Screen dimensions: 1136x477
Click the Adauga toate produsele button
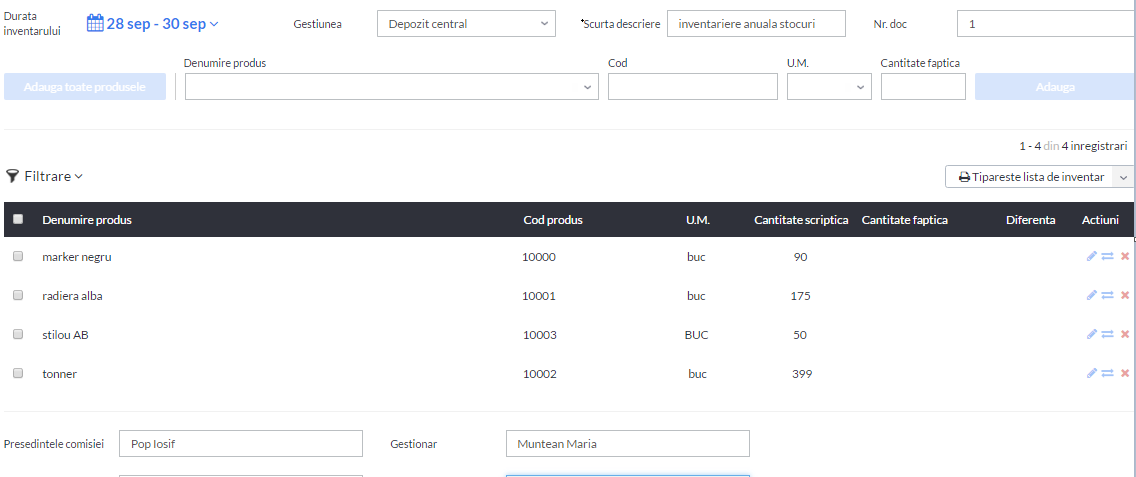[x=85, y=87]
